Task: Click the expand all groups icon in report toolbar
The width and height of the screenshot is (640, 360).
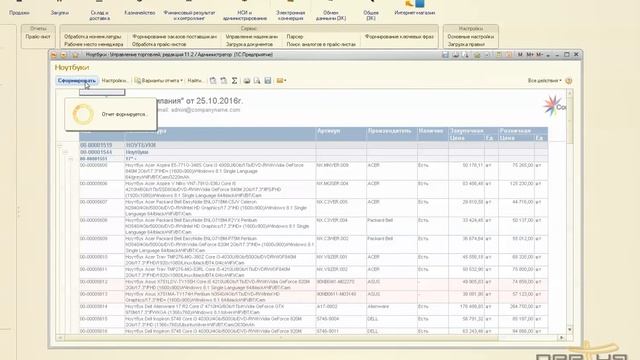Action: (x=213, y=81)
